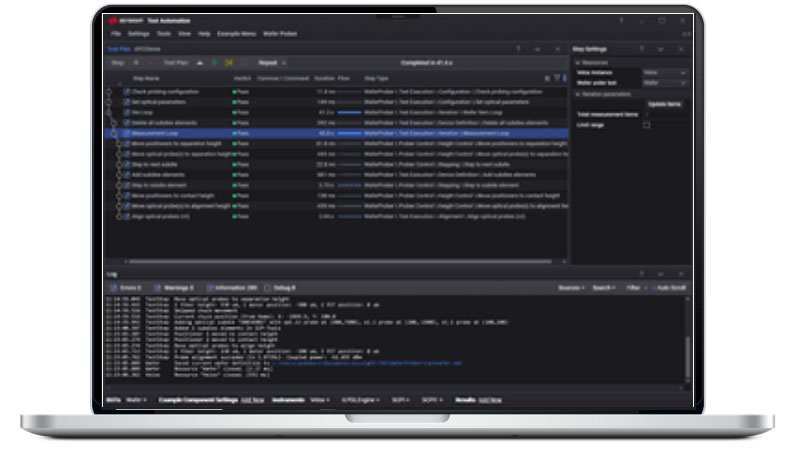Select the Step to next subdie row

point(337,164)
